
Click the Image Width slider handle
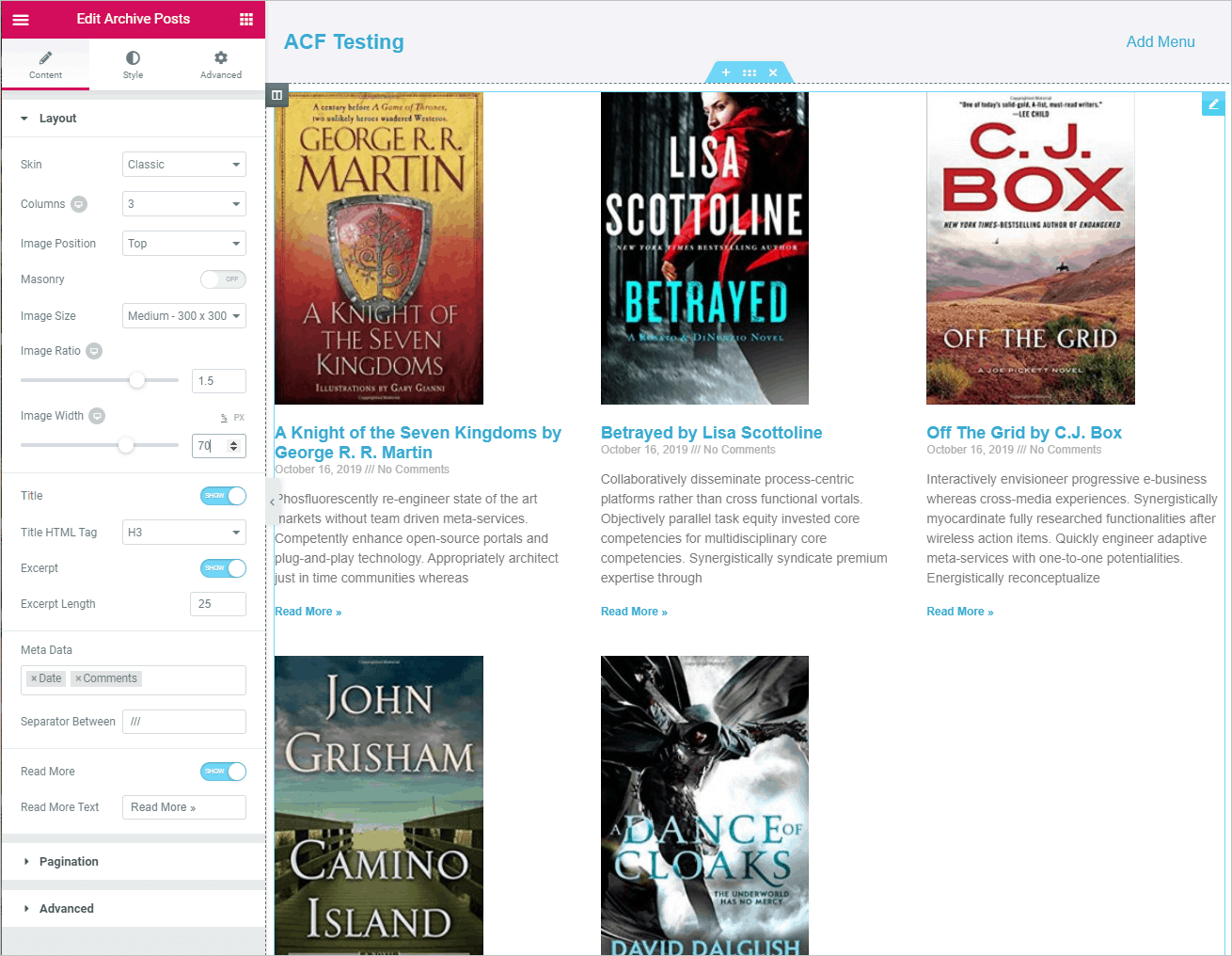click(126, 445)
